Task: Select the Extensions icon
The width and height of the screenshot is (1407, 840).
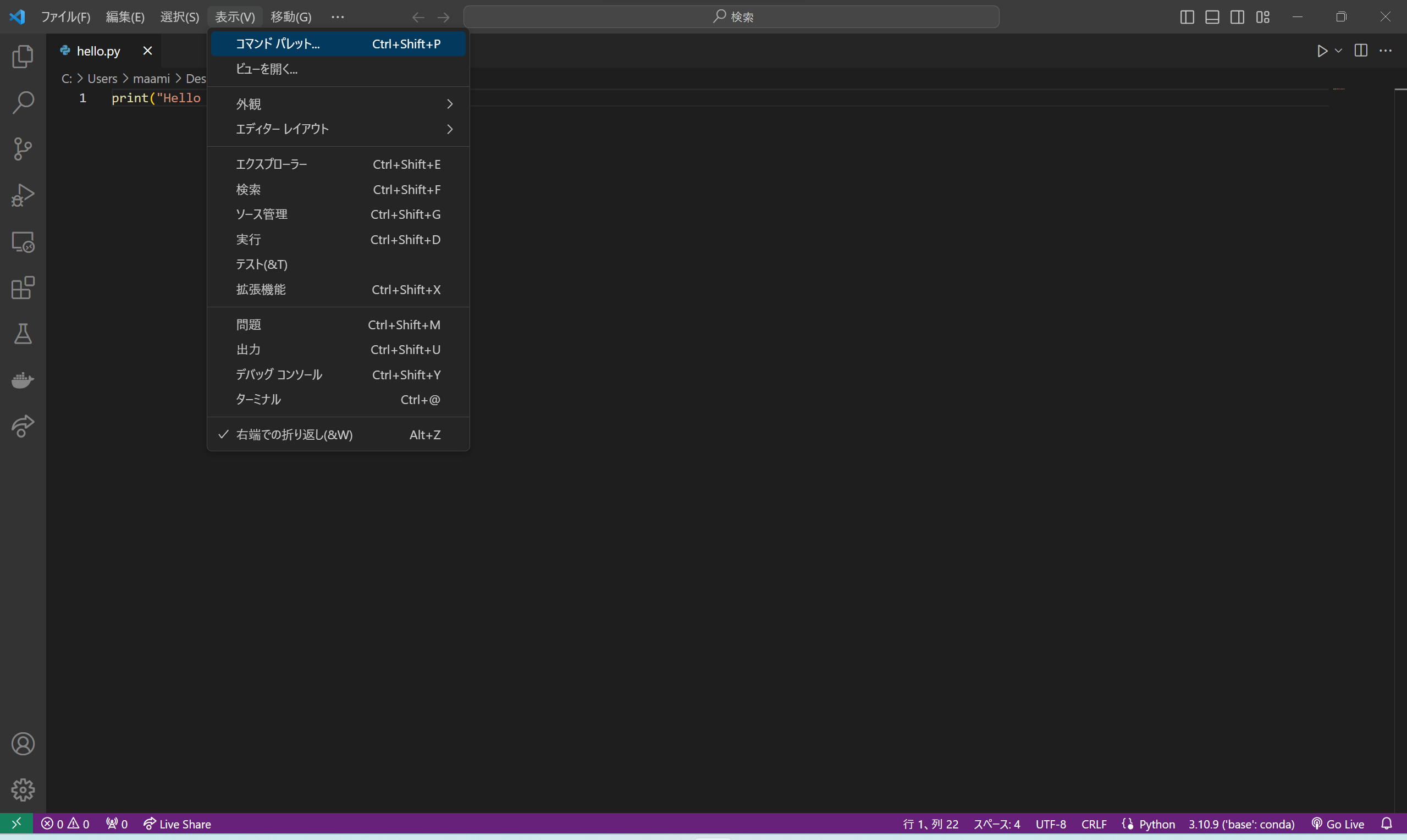Action: [x=23, y=288]
